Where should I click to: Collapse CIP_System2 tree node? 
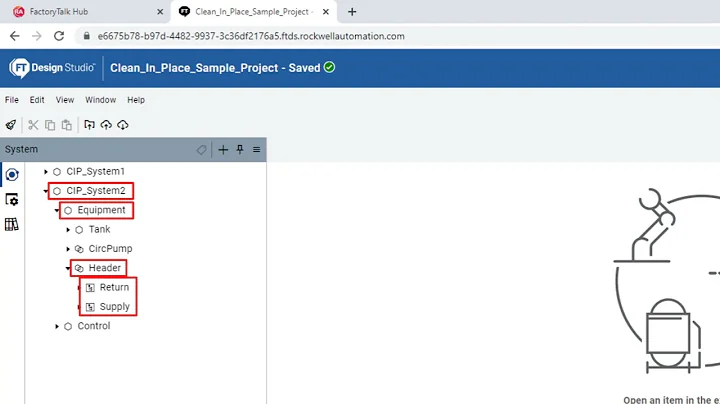coord(45,191)
